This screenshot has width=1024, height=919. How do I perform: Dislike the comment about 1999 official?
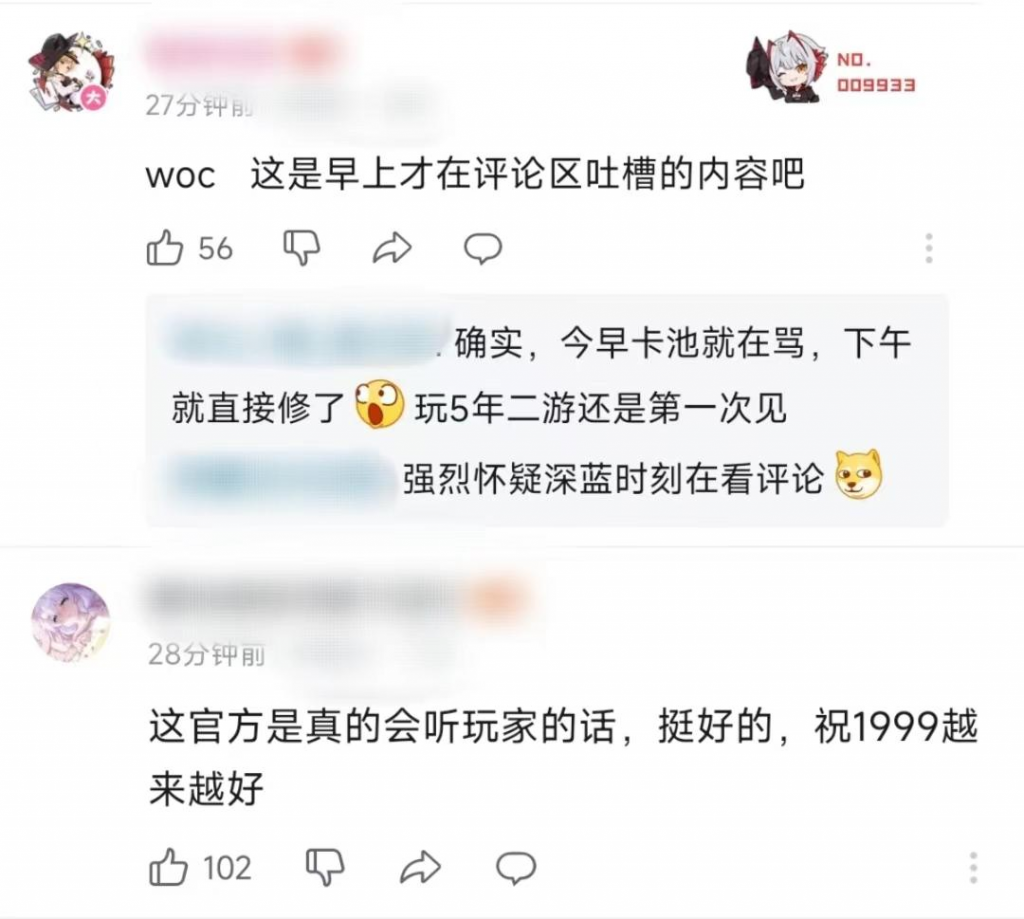[x=325, y=867]
